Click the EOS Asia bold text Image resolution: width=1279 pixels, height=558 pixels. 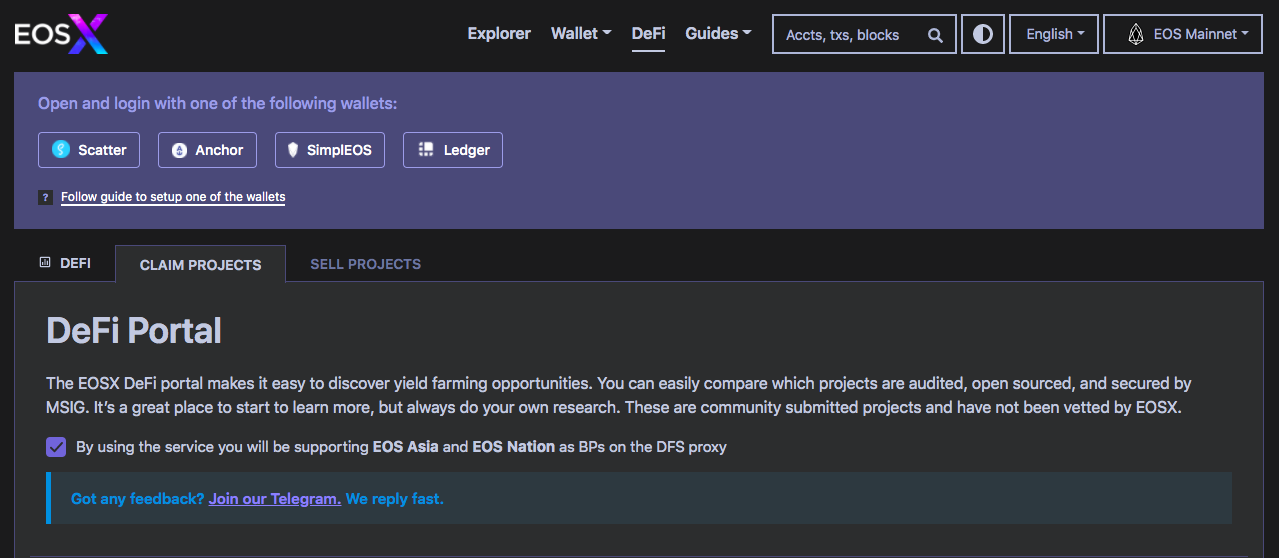point(405,447)
